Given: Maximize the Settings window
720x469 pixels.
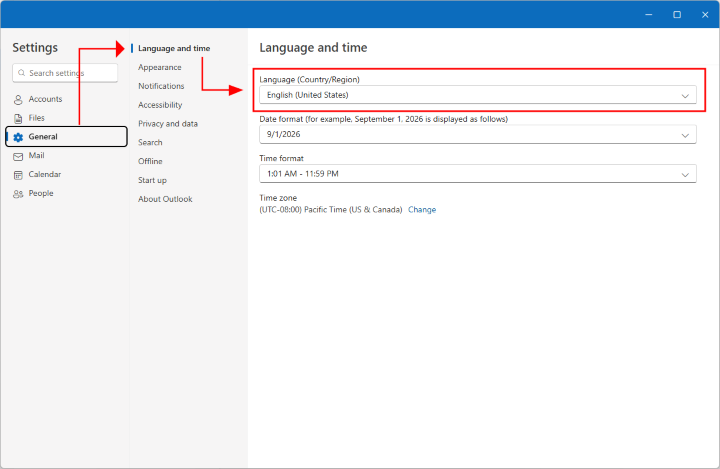Looking at the screenshot, I should tap(677, 14).
